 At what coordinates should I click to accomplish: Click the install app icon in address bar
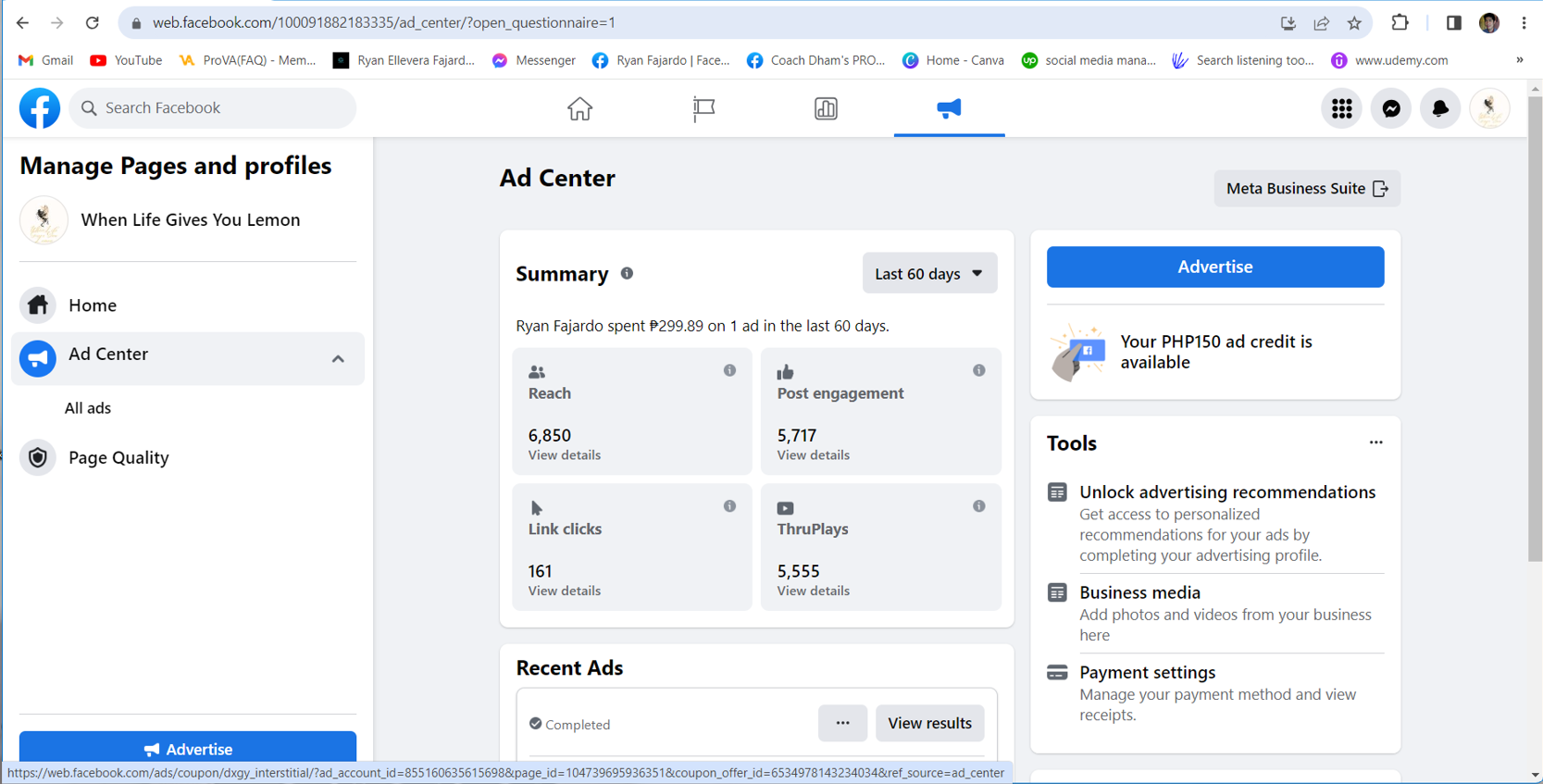click(x=1288, y=23)
